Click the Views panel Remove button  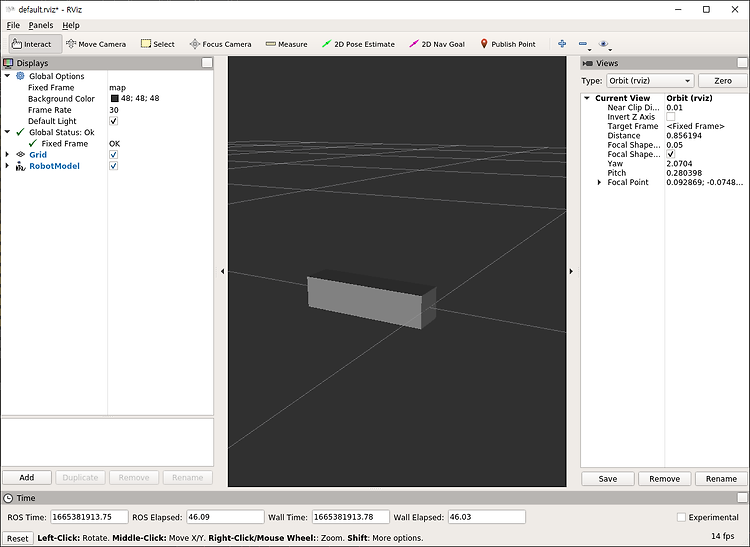(x=664, y=479)
